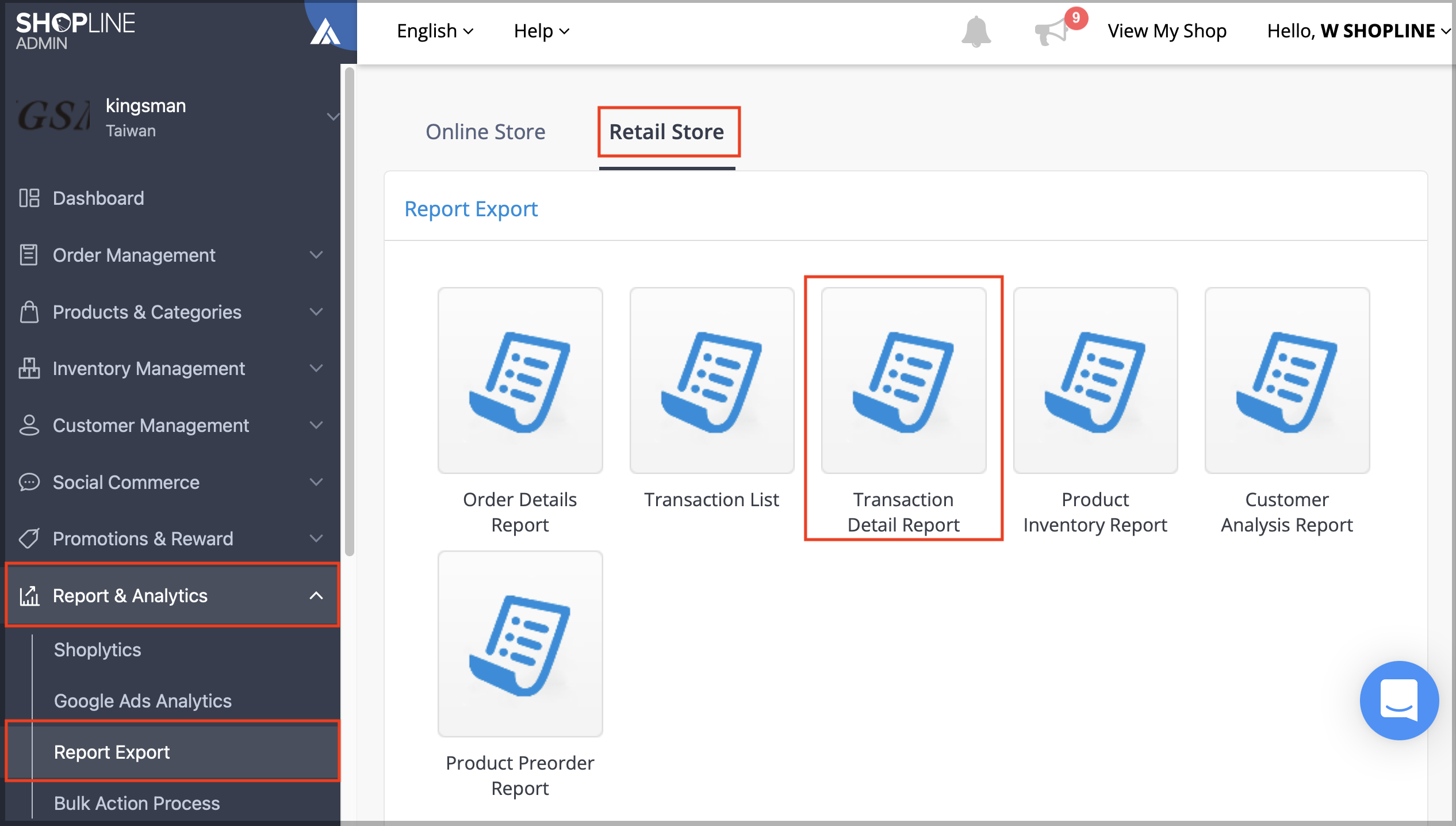The height and width of the screenshot is (826, 1456).
Task: Open the Help dropdown menu
Action: (x=541, y=31)
